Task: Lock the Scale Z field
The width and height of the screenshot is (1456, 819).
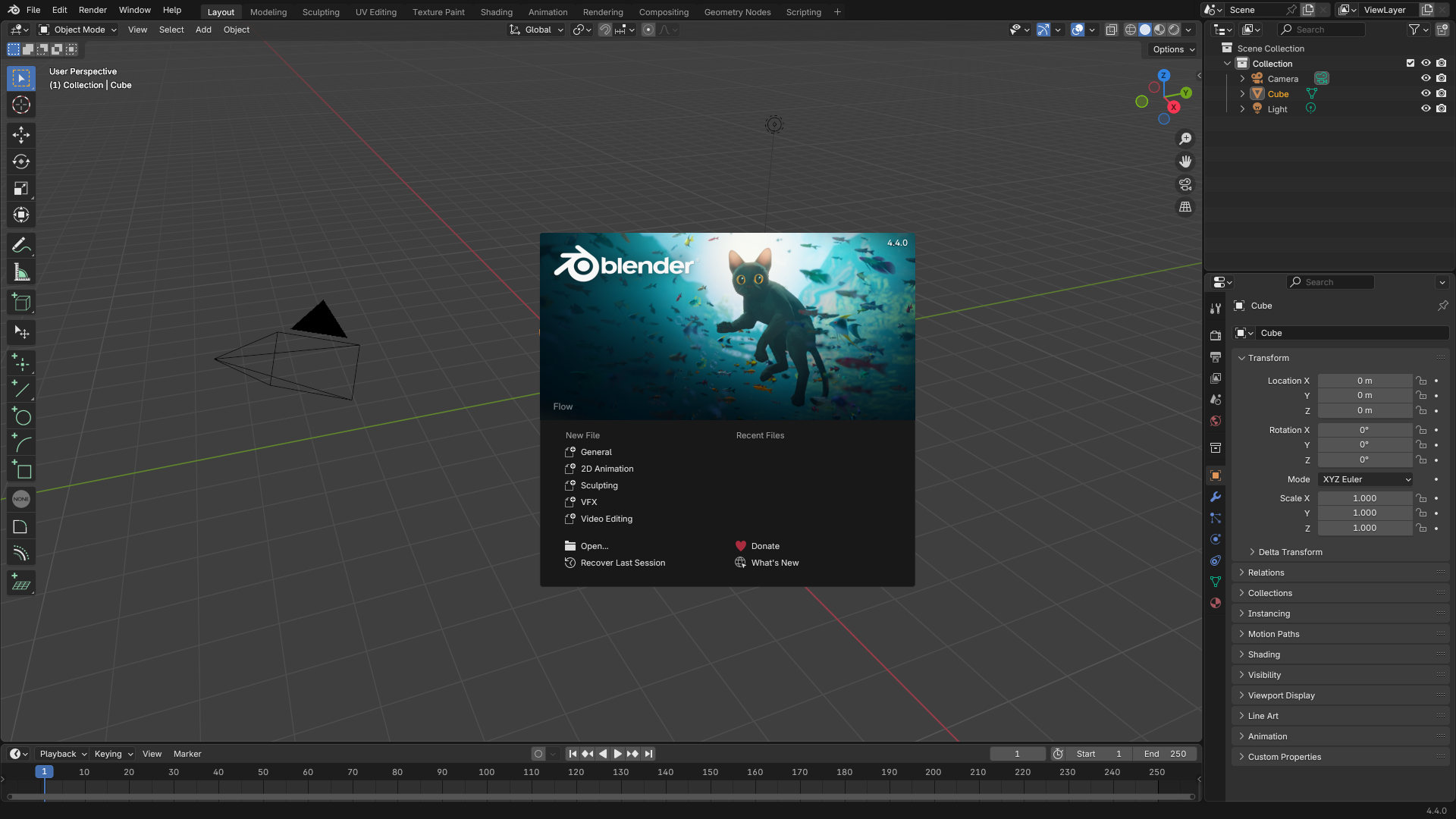Action: tap(1422, 528)
